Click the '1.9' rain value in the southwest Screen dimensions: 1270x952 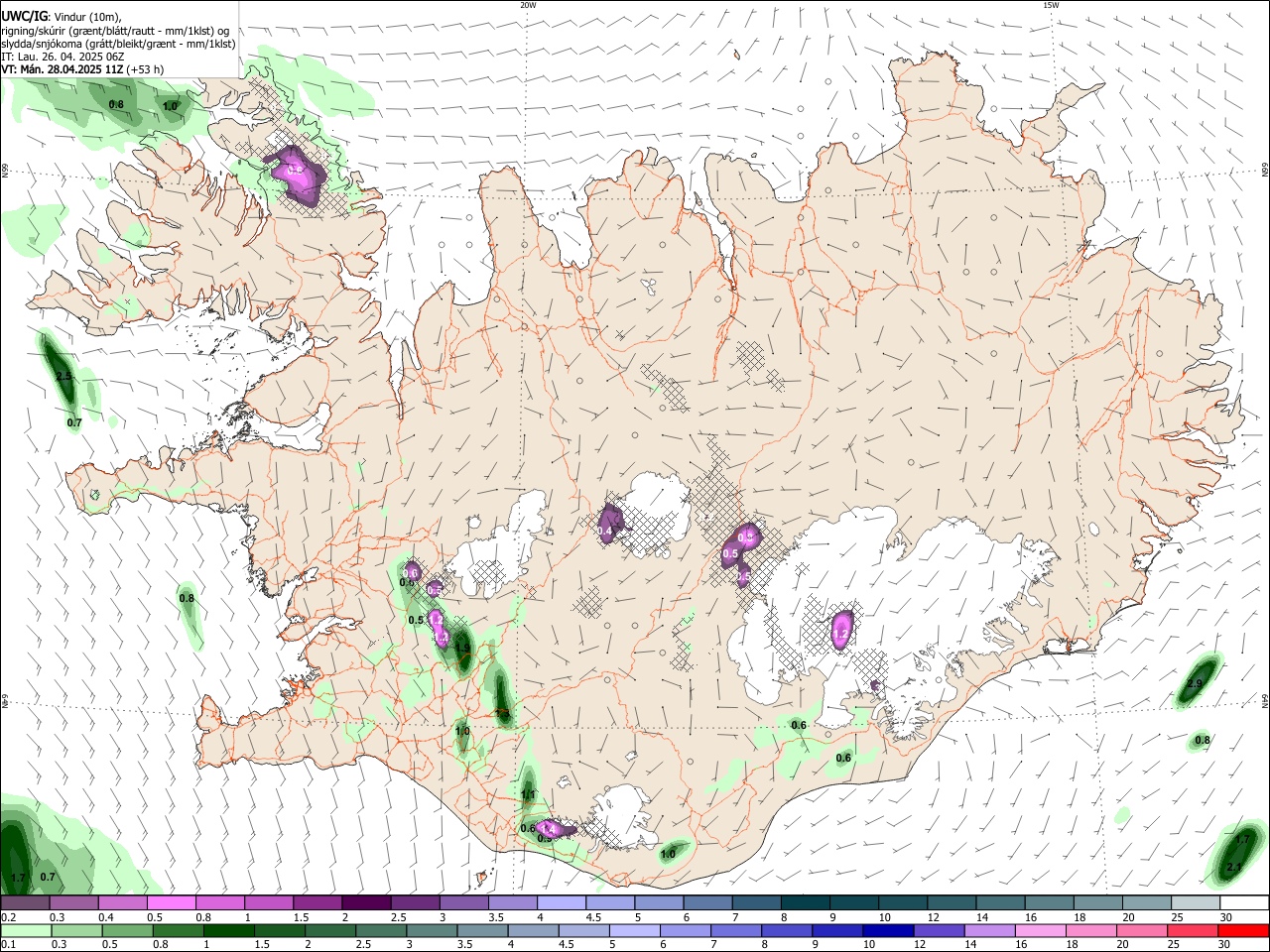(x=462, y=650)
